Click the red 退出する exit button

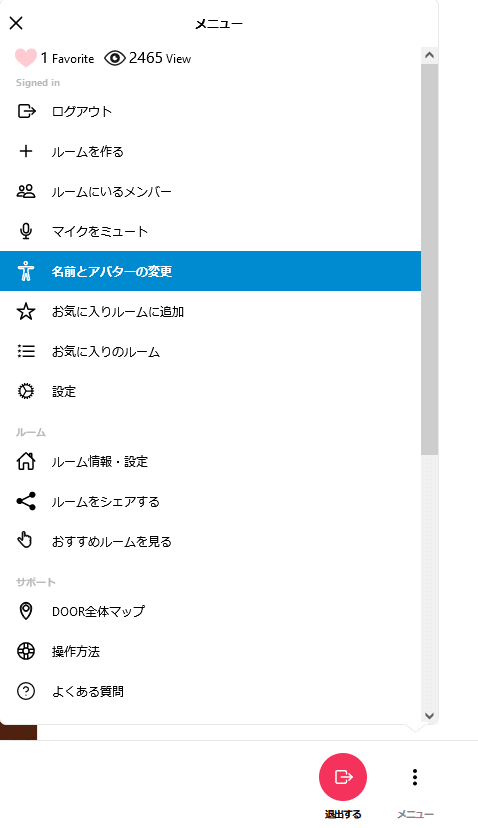(x=343, y=777)
